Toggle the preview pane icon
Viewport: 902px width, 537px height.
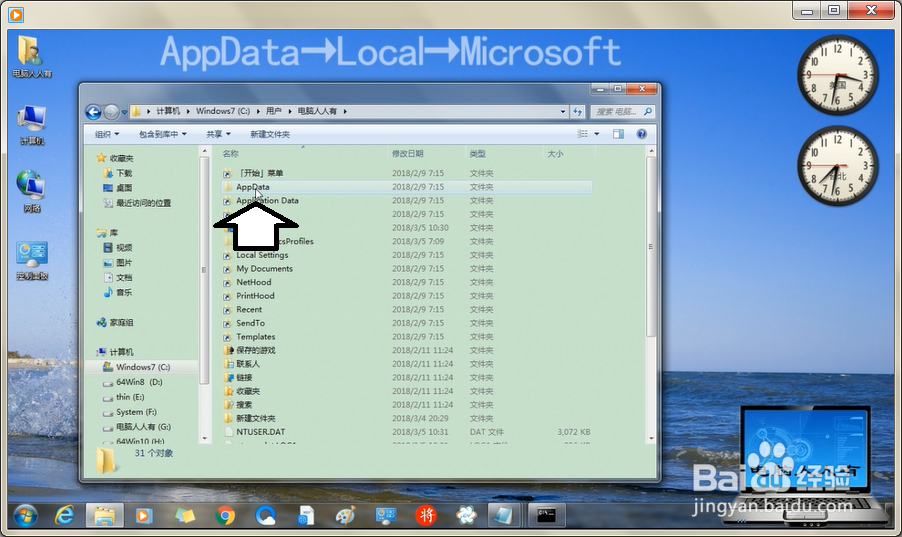618,134
